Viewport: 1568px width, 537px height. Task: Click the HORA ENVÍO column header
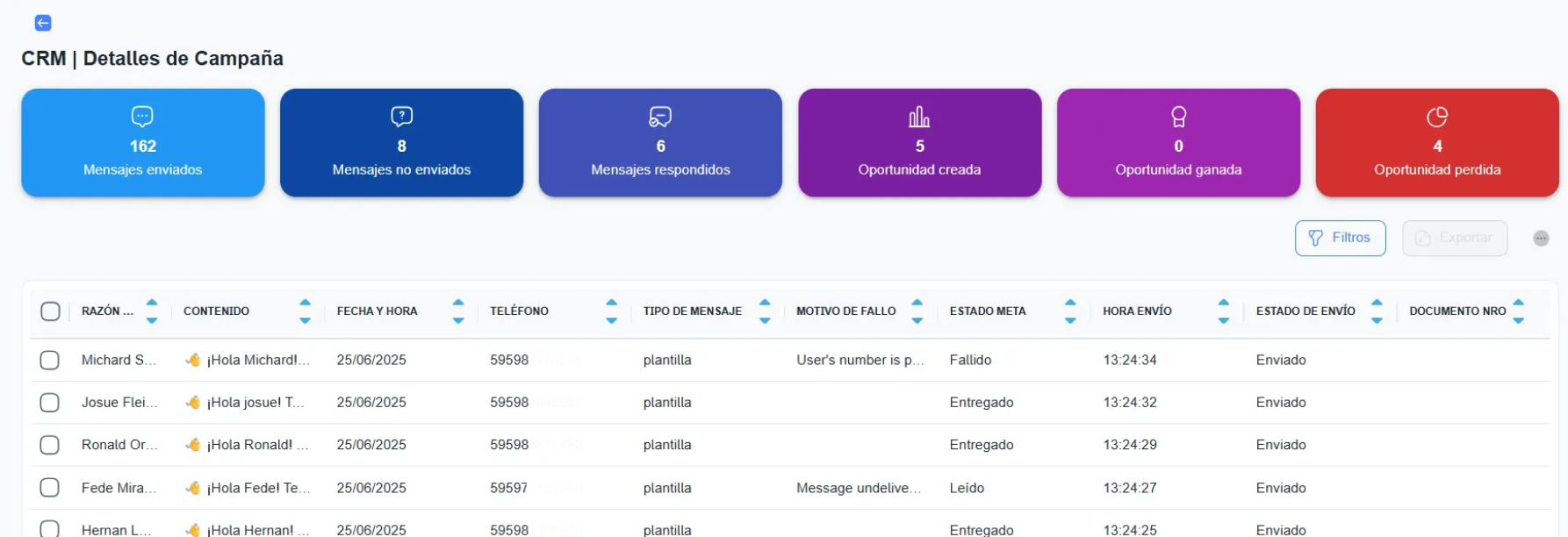click(1137, 311)
